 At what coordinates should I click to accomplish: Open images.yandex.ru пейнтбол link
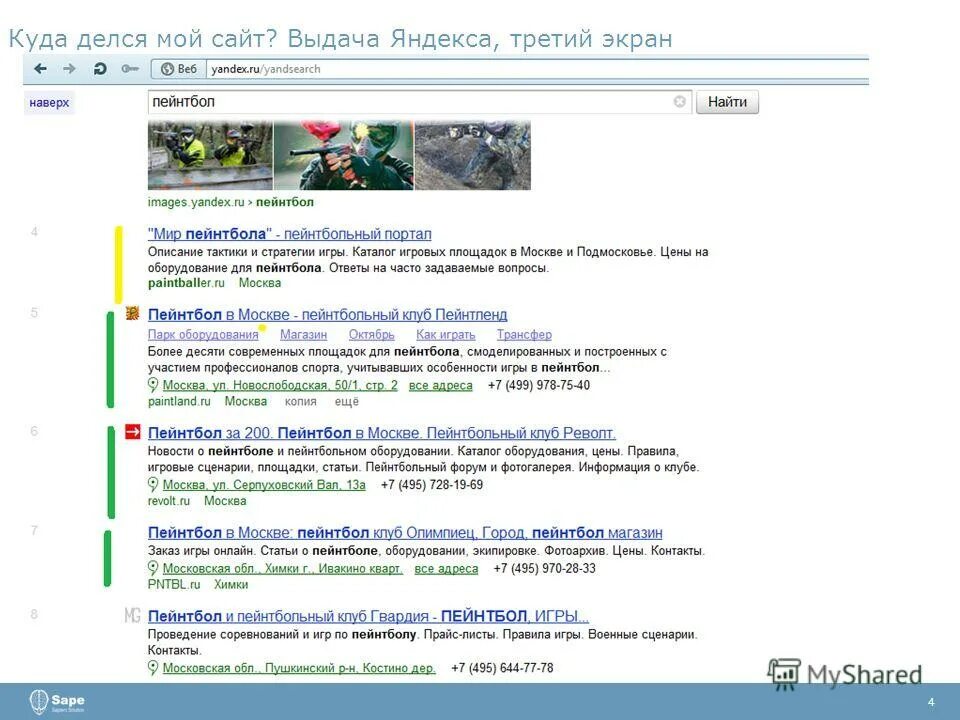tap(231, 202)
